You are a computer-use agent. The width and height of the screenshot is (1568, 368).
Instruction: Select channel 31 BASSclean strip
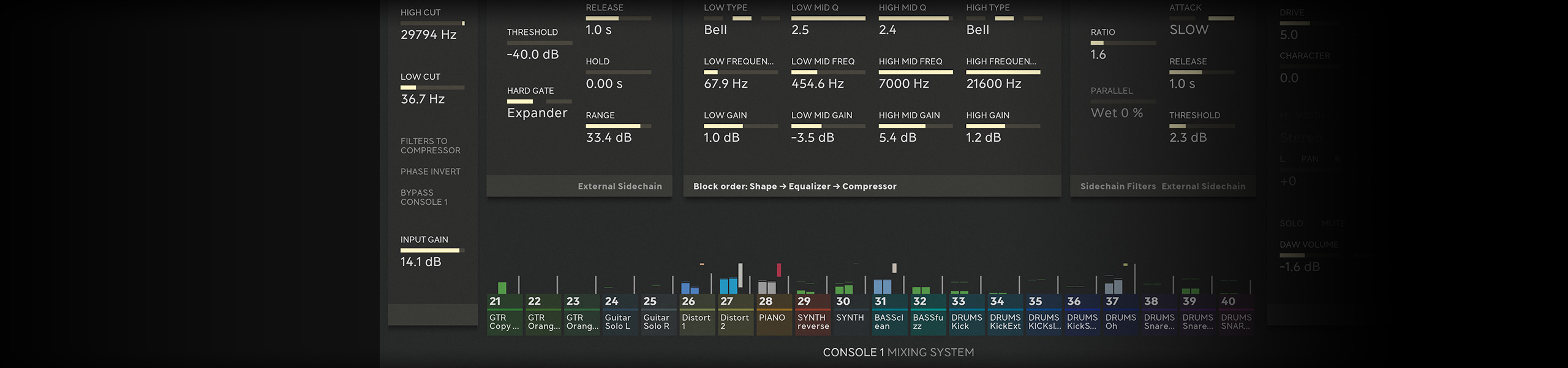point(889,314)
